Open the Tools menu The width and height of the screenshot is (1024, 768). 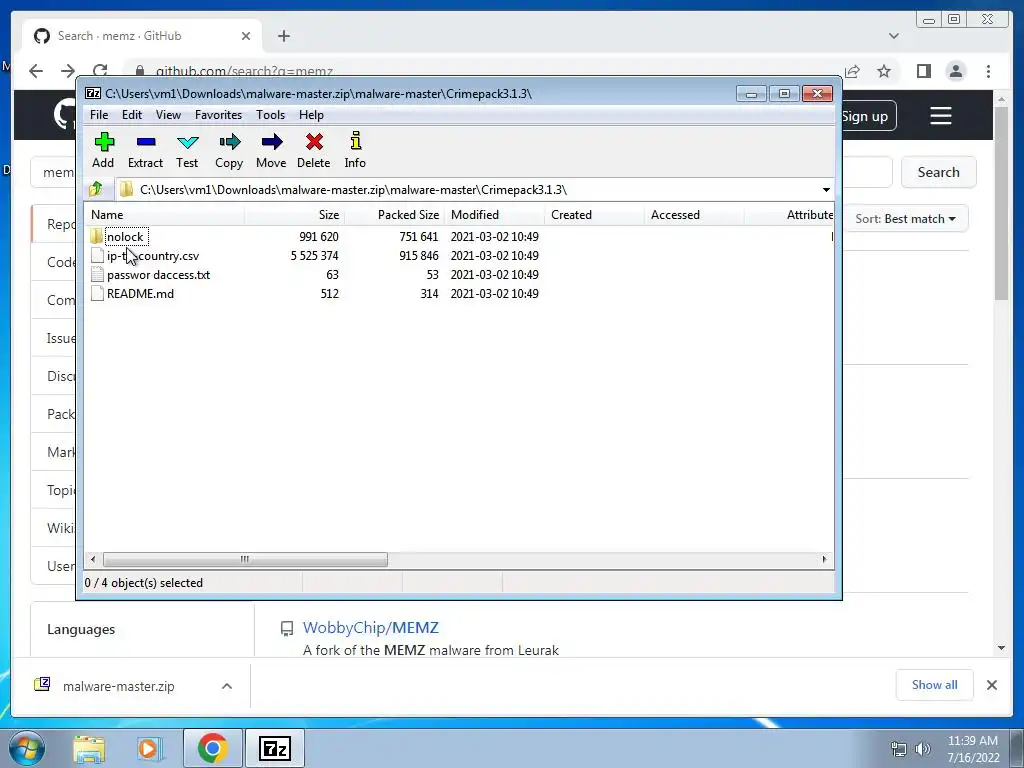pos(270,115)
